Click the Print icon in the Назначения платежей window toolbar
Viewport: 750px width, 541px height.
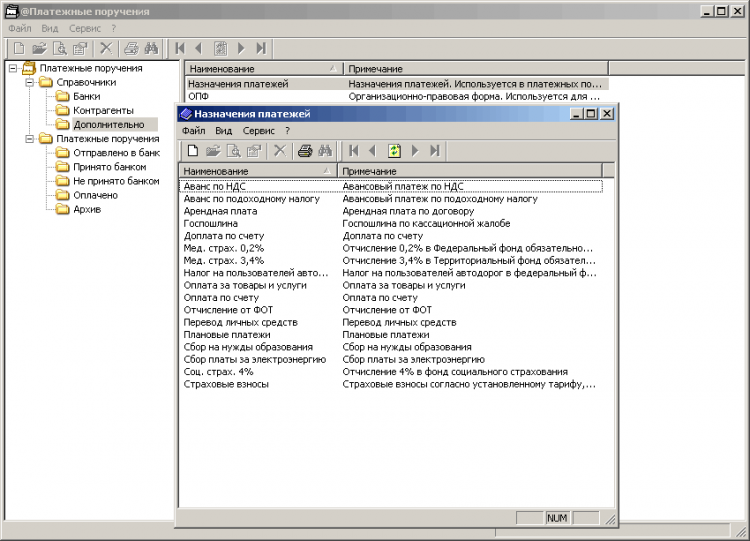(x=304, y=151)
